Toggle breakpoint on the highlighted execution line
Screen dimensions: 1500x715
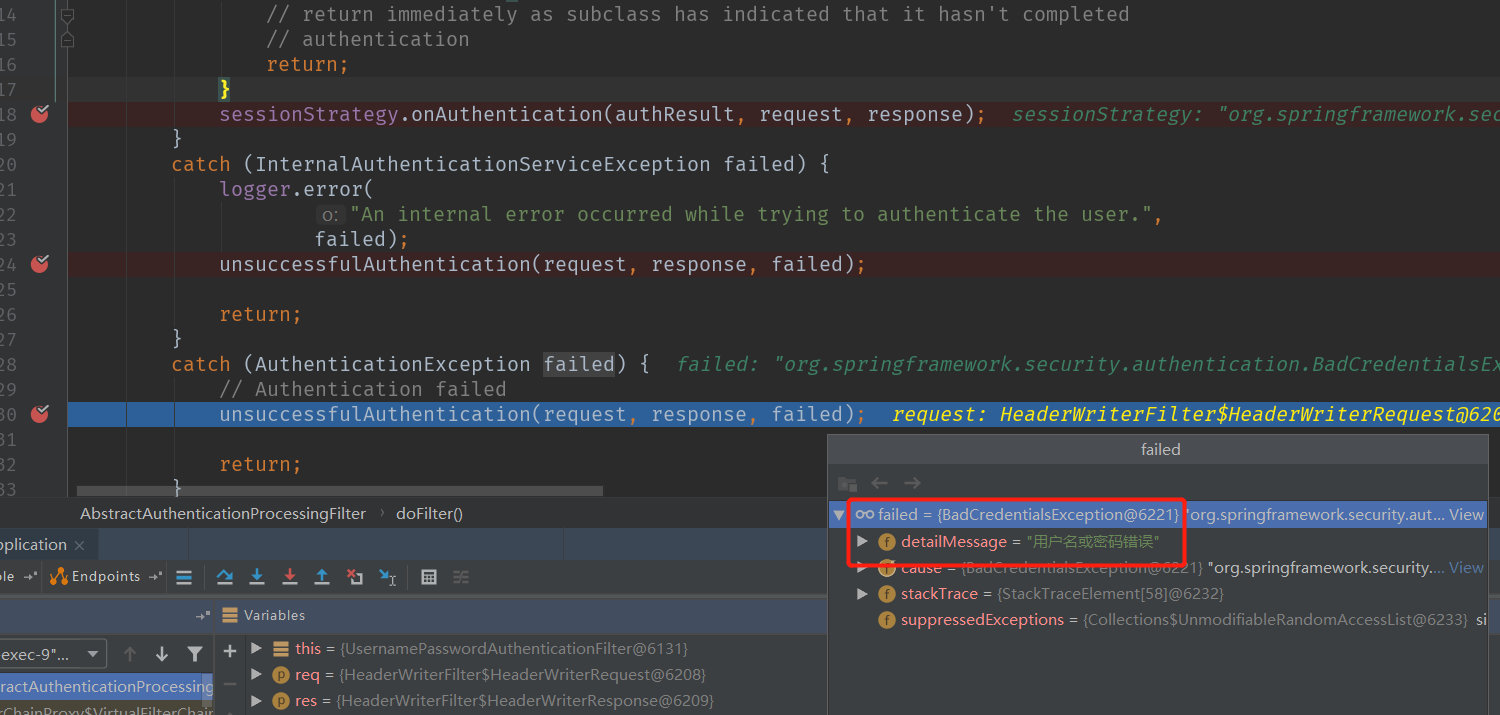pos(40,414)
